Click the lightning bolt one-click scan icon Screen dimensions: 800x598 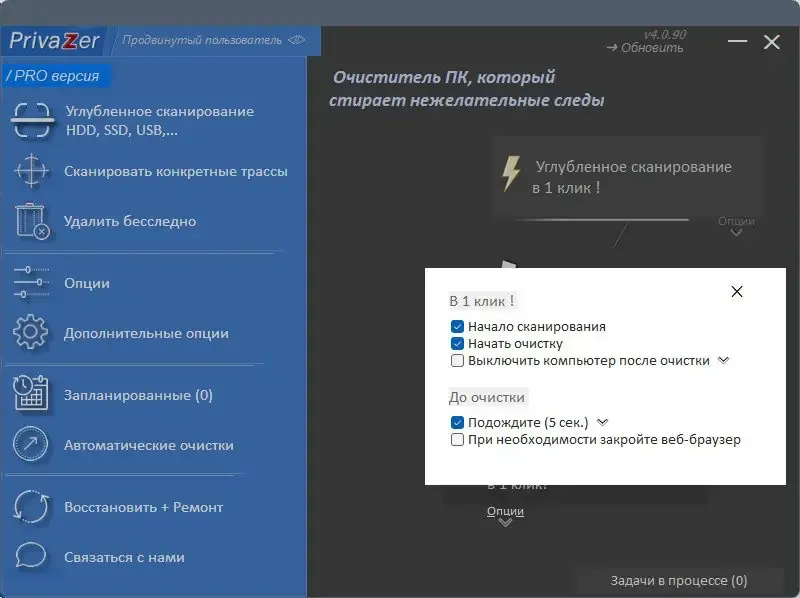[511, 174]
